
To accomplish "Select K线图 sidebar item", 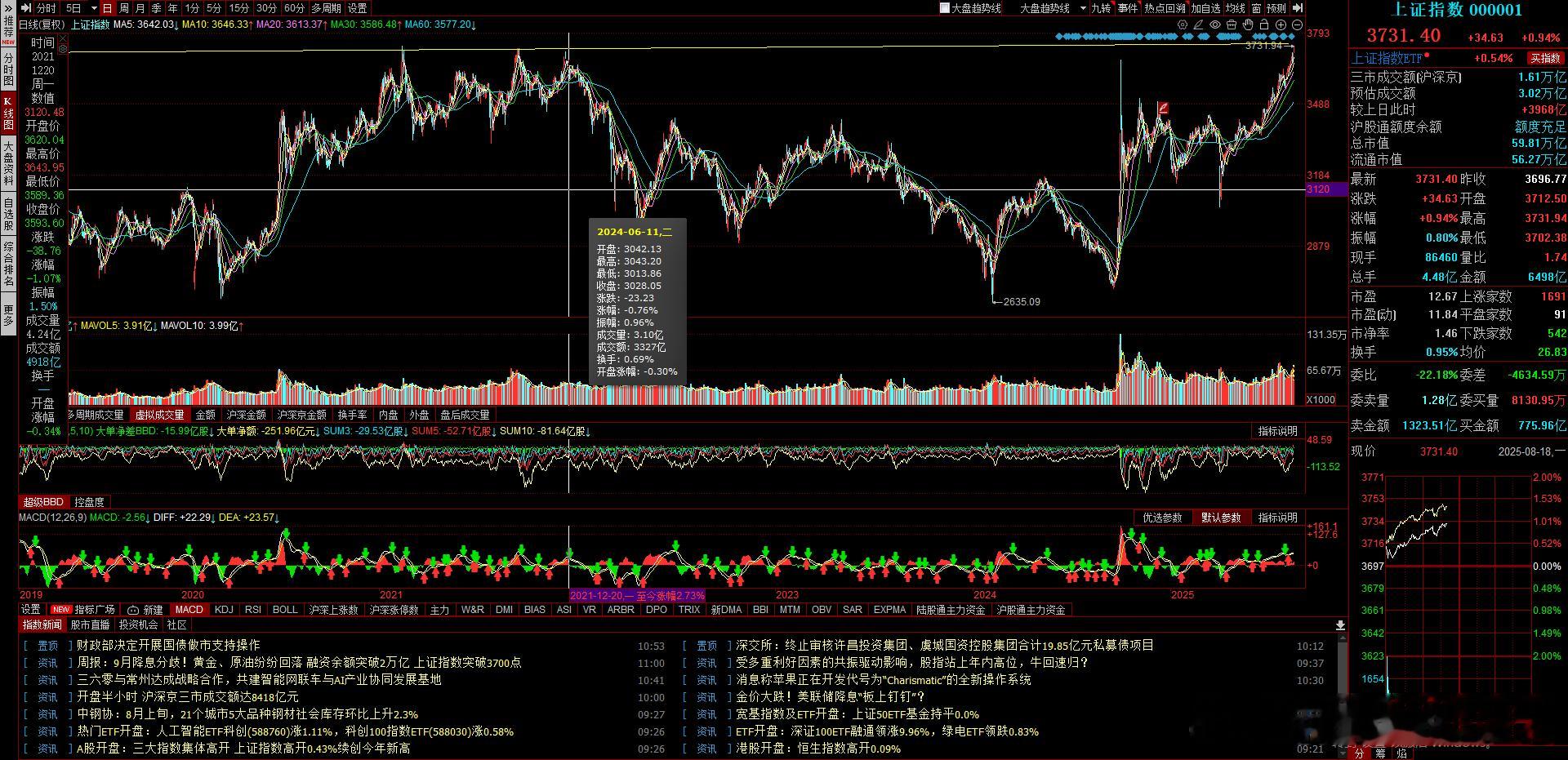I will pyautogui.click(x=8, y=113).
